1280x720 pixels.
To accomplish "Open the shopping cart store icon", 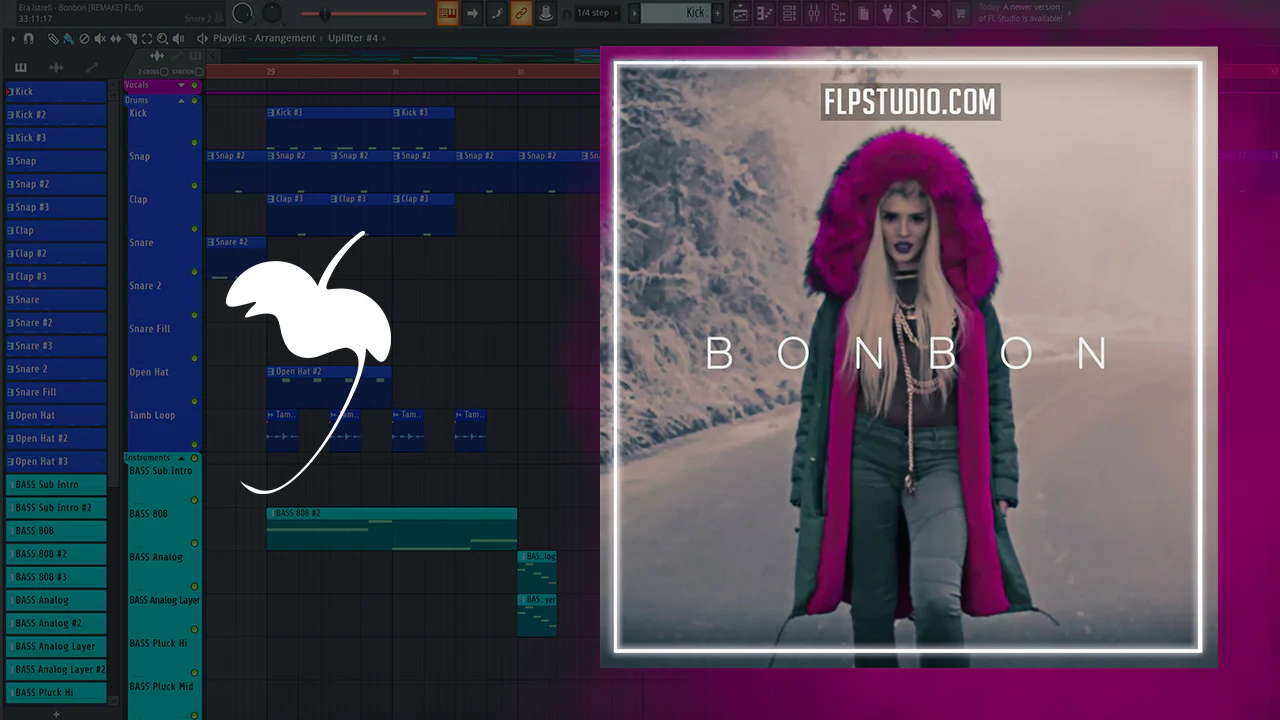I will coord(960,13).
